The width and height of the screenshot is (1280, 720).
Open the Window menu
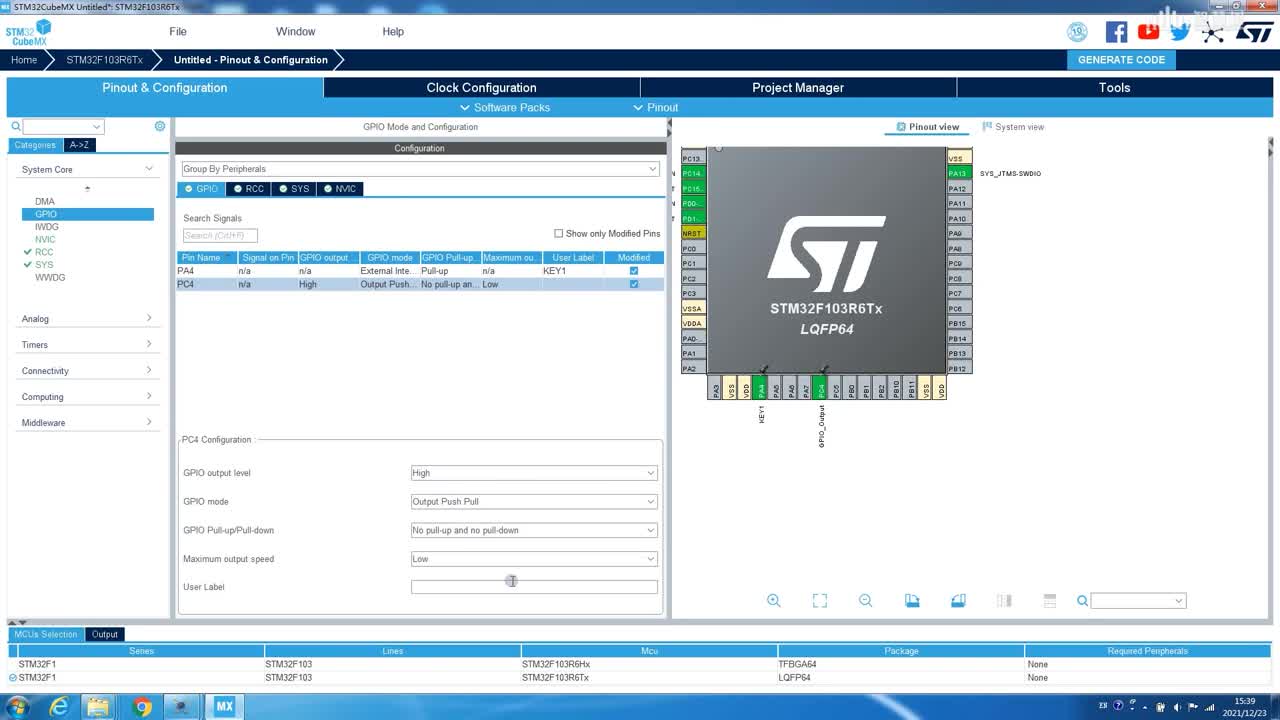tap(295, 32)
